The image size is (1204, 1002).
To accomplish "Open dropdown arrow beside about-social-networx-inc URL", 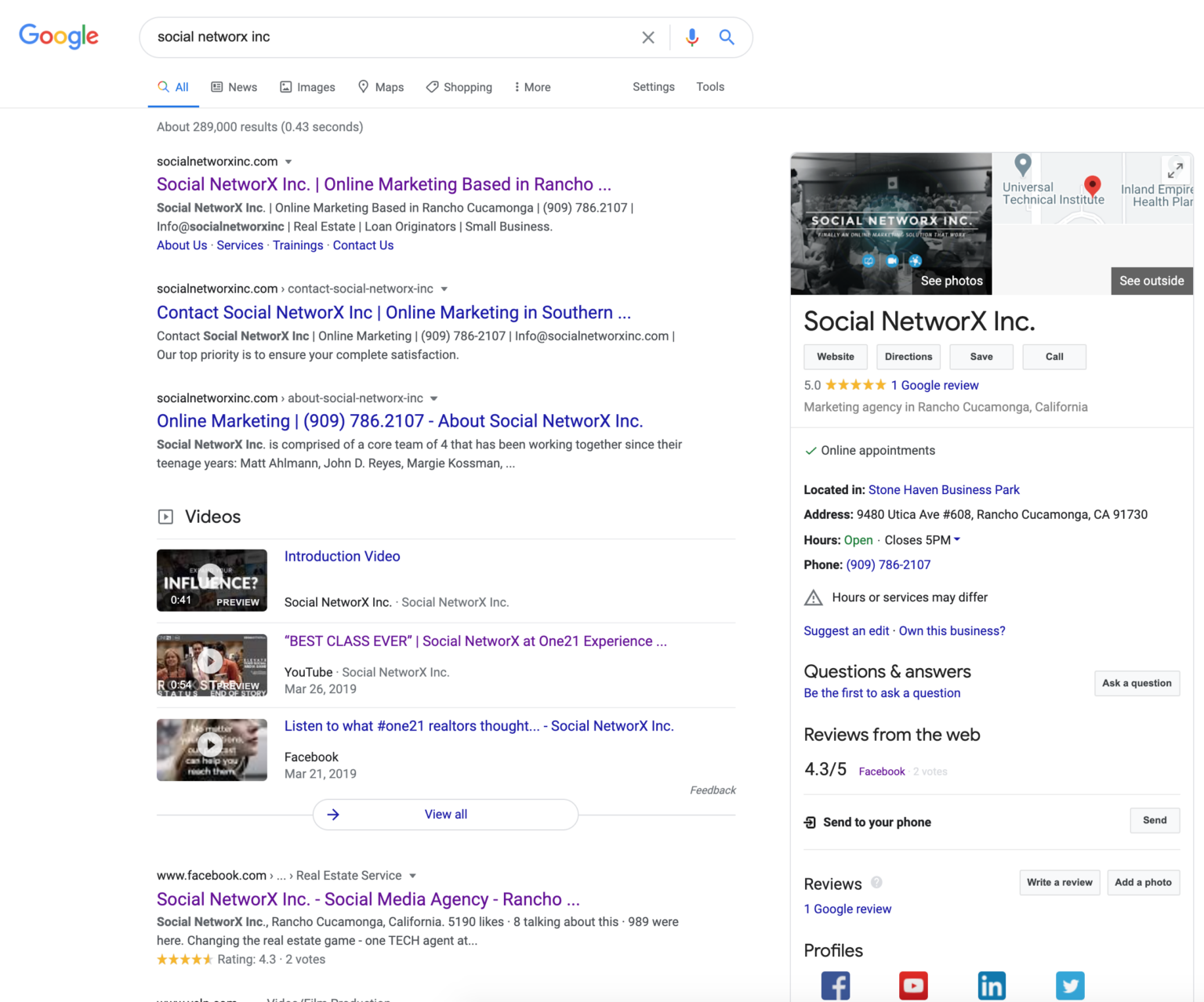I will pos(434,398).
